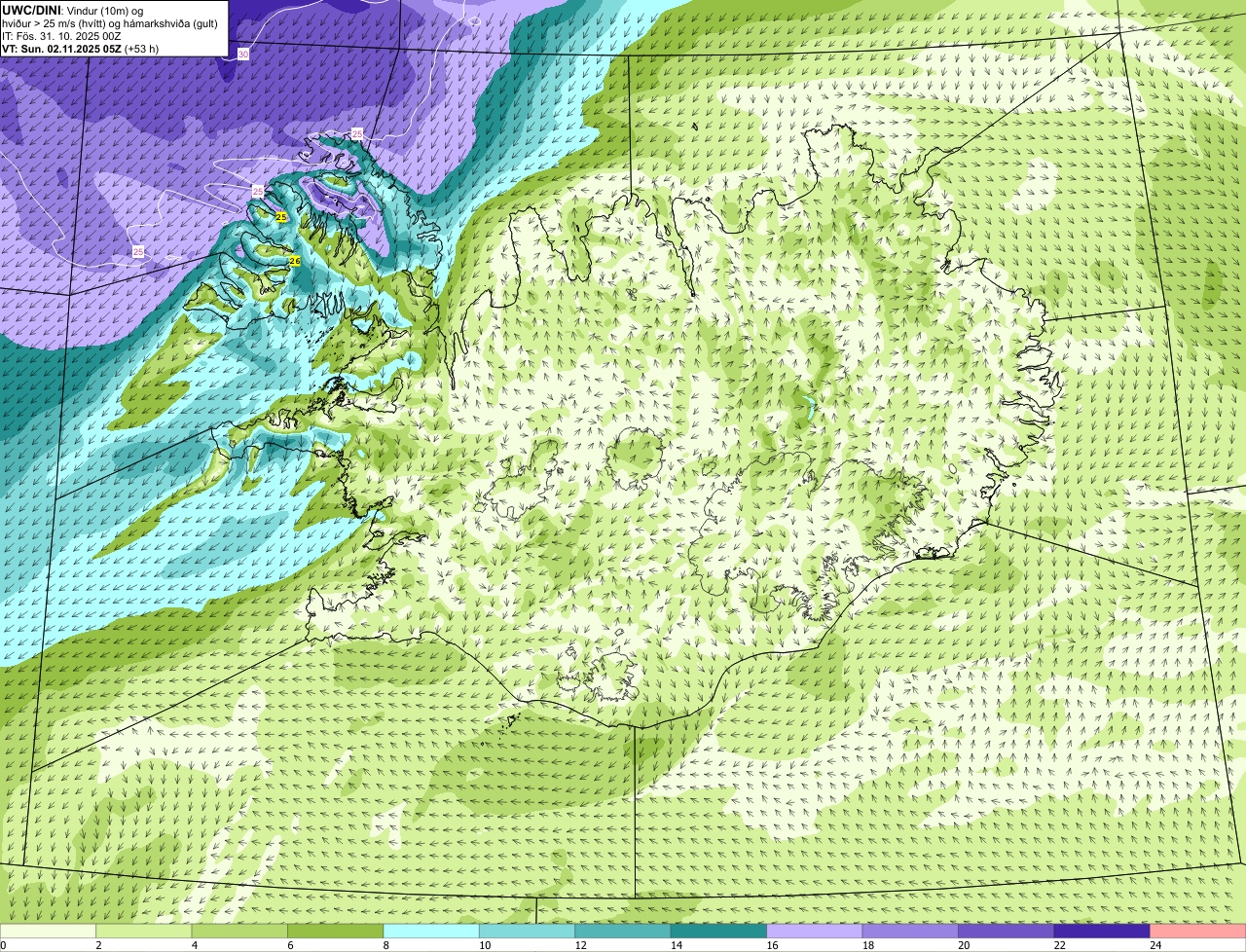The height and width of the screenshot is (952, 1246).
Task: Select the pink above-24 m/s legend swatch
Action: tap(1198, 931)
